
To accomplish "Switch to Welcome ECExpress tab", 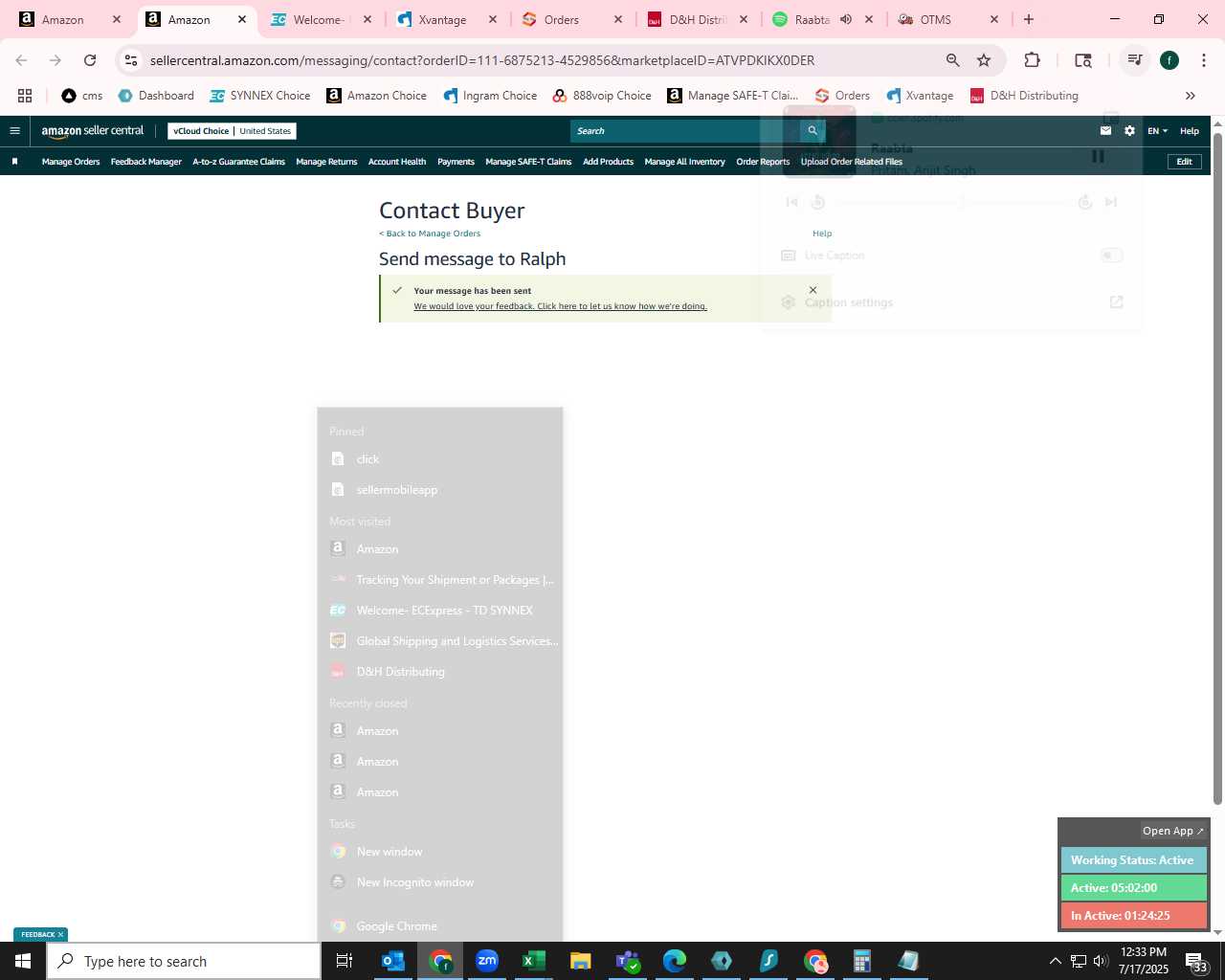I will point(322,19).
